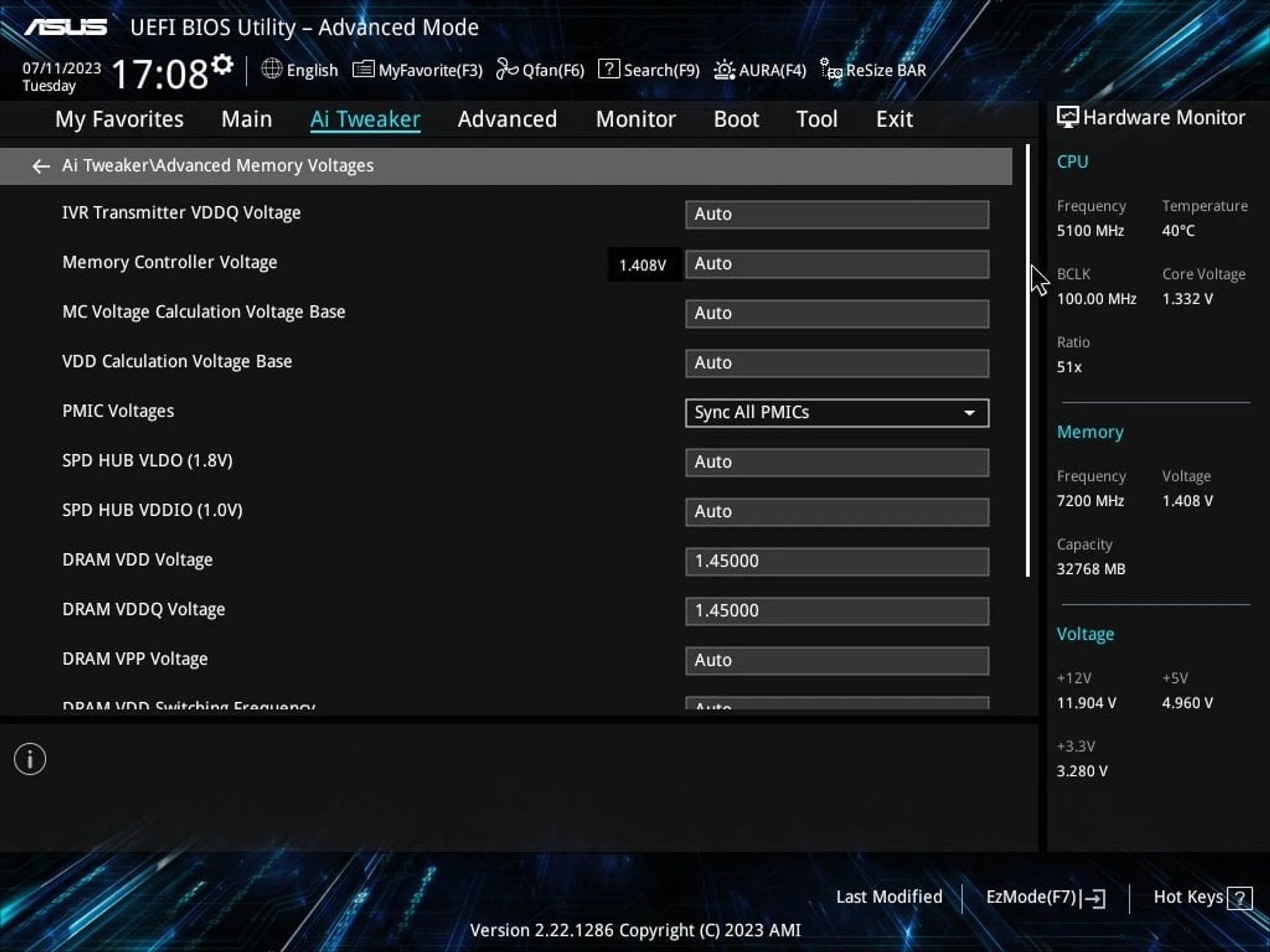Click the DRAM VDD Voltage 1.45000 field
This screenshot has width=1270, height=952.
[x=837, y=561]
